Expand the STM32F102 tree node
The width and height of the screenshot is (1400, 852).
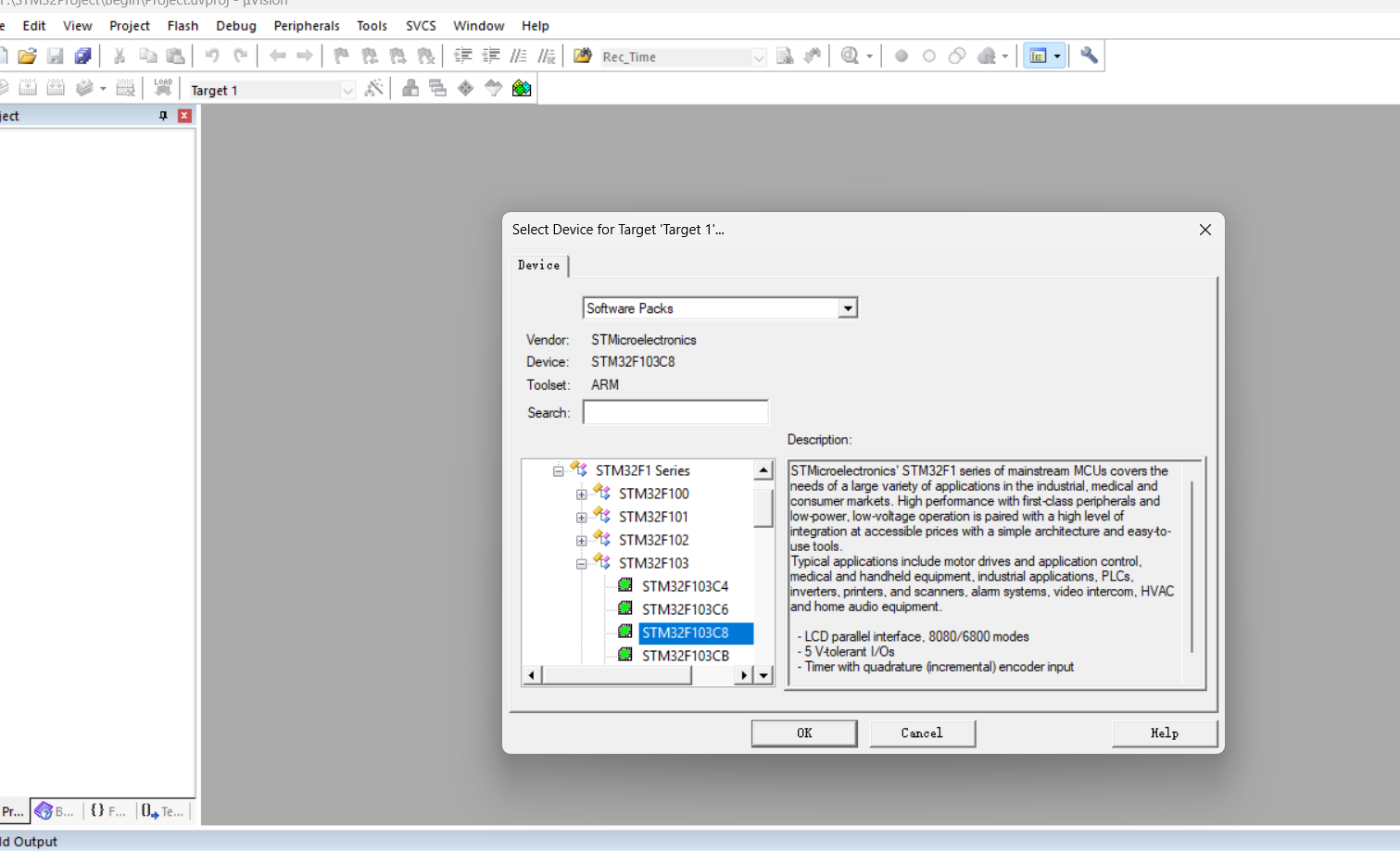pos(581,541)
